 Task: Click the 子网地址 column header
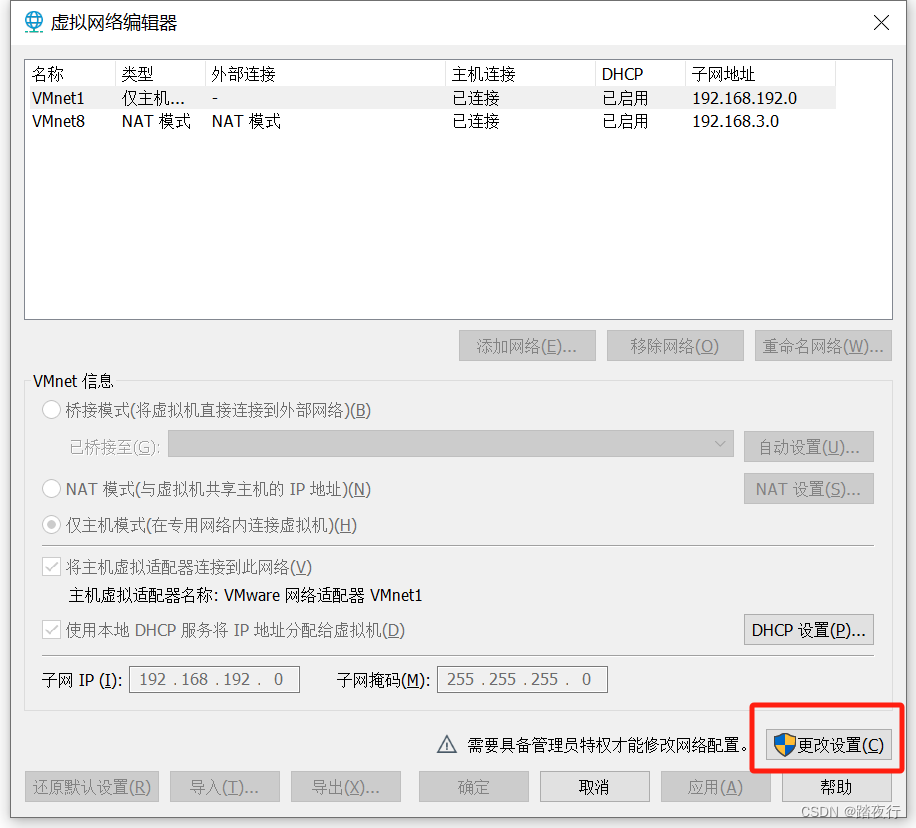[x=760, y=74]
